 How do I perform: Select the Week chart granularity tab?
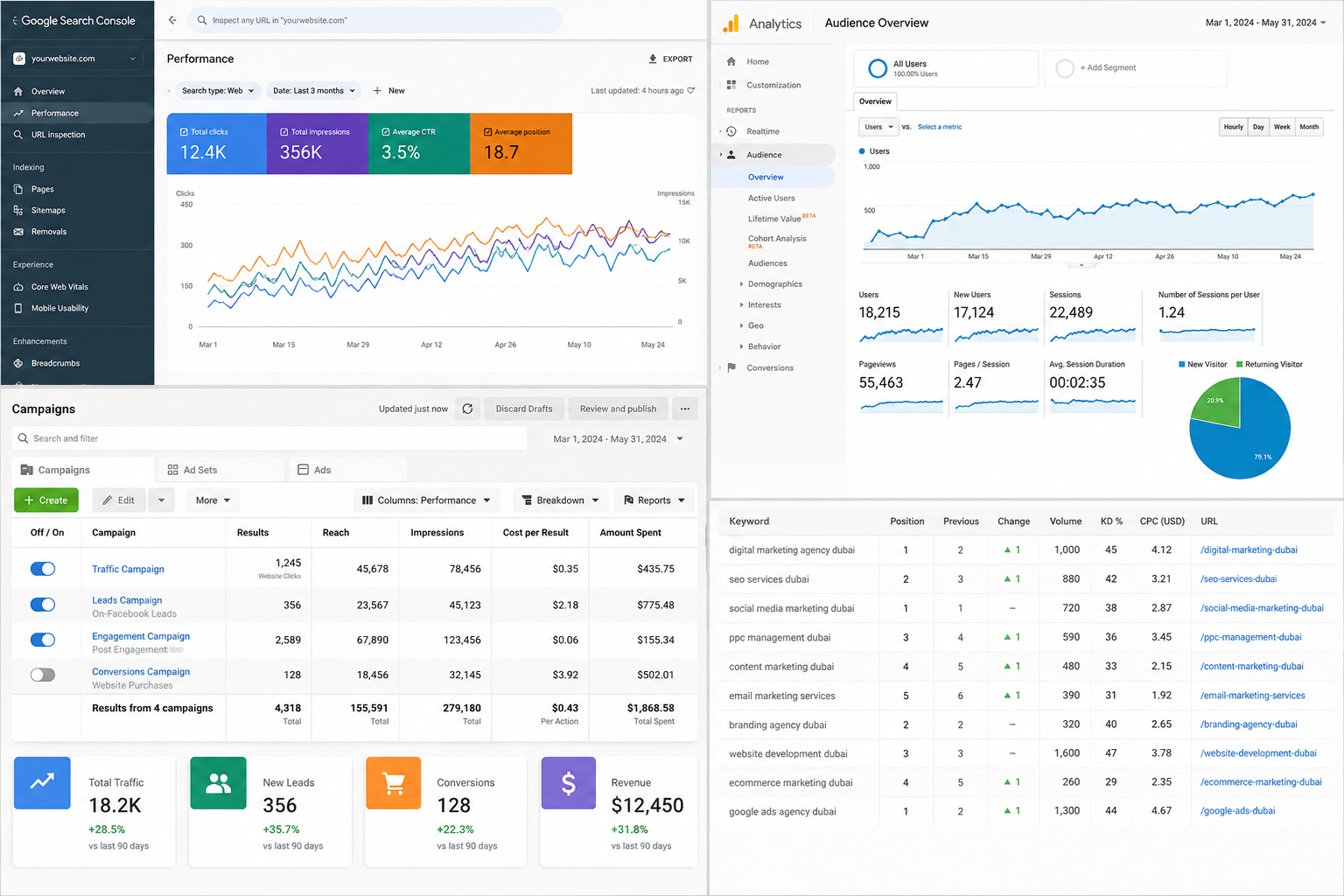point(1282,127)
